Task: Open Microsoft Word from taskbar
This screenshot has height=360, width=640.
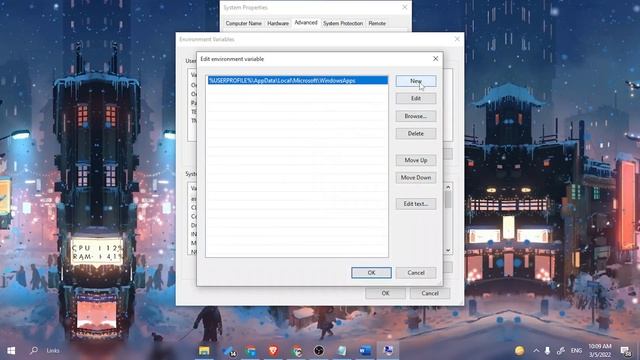Action: pyautogui.click(x=365, y=351)
